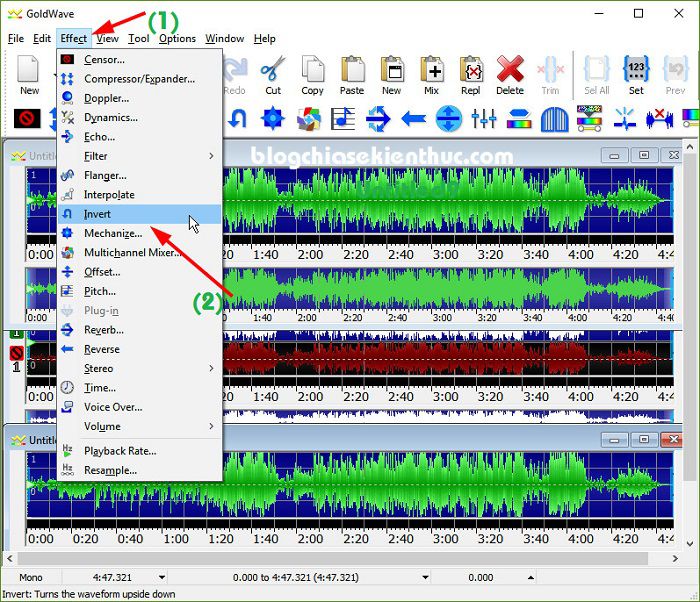Click the Invert effect toolbar icon

(237, 119)
